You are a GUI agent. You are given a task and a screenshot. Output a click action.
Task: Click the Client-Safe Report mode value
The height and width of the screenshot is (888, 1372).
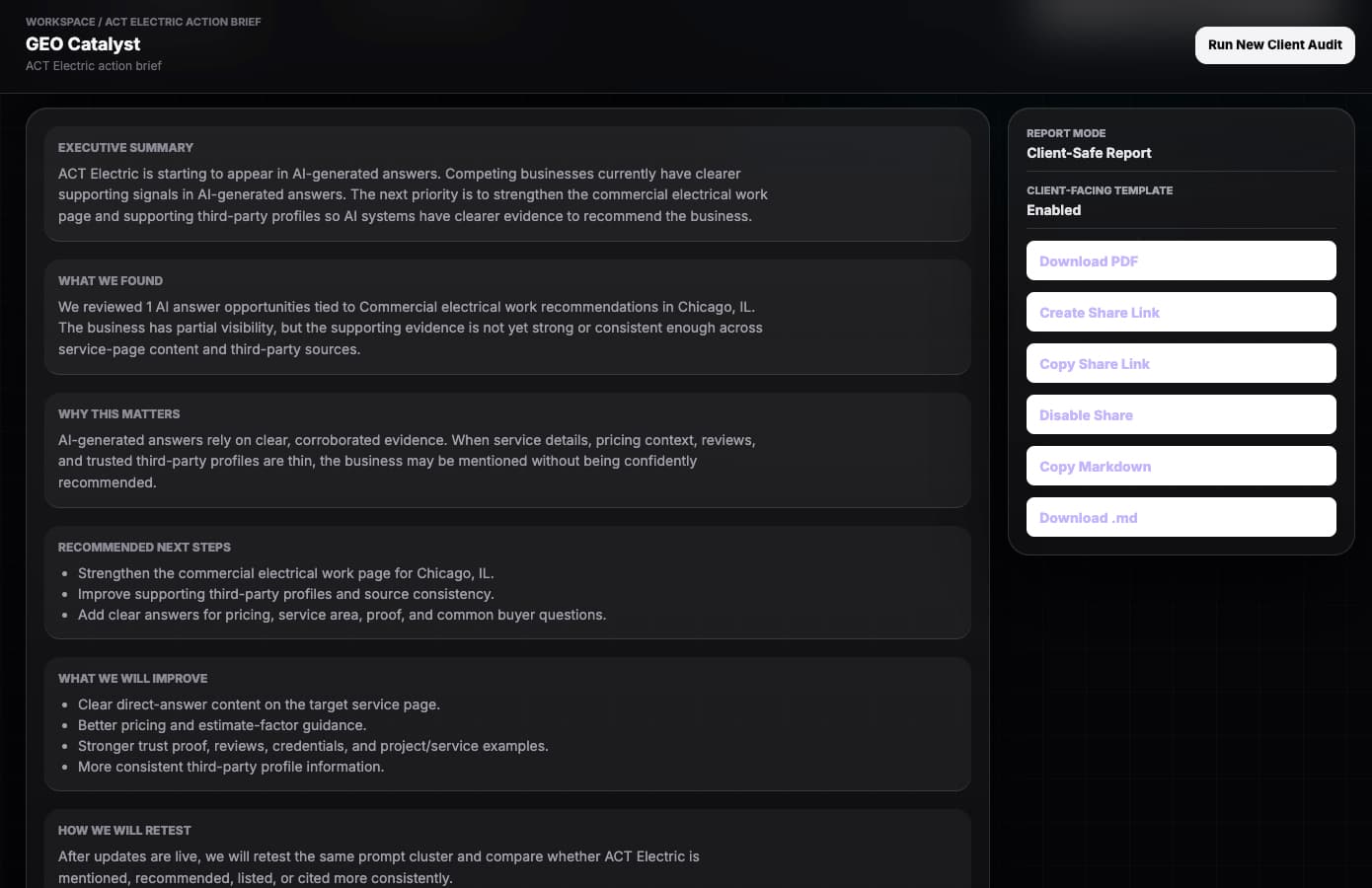[1089, 153]
